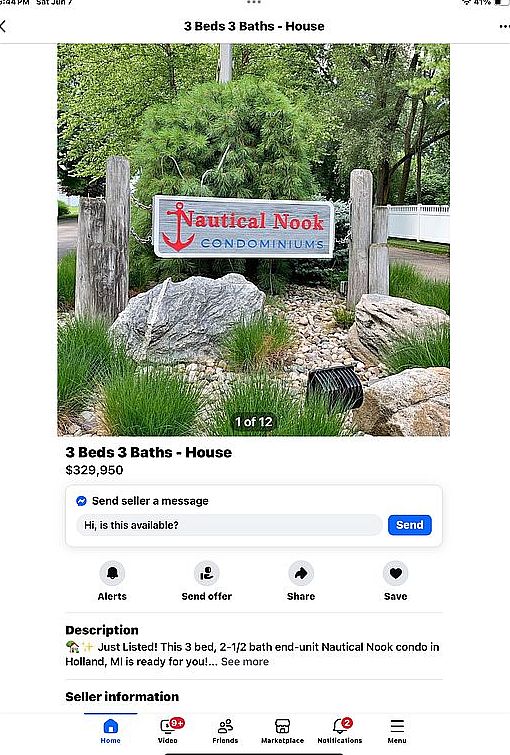Go to the Home tab

pyautogui.click(x=110, y=731)
